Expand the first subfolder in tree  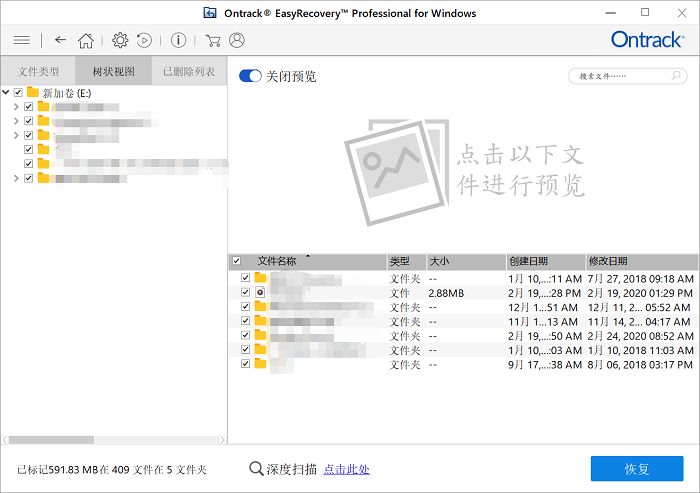16,107
